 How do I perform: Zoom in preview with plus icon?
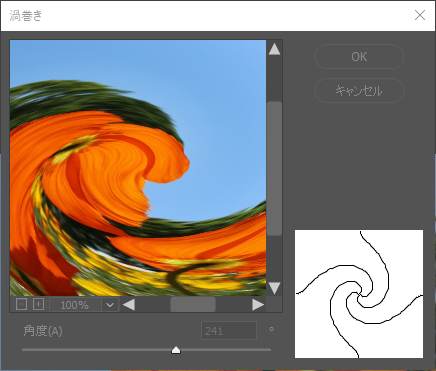[x=39, y=304]
